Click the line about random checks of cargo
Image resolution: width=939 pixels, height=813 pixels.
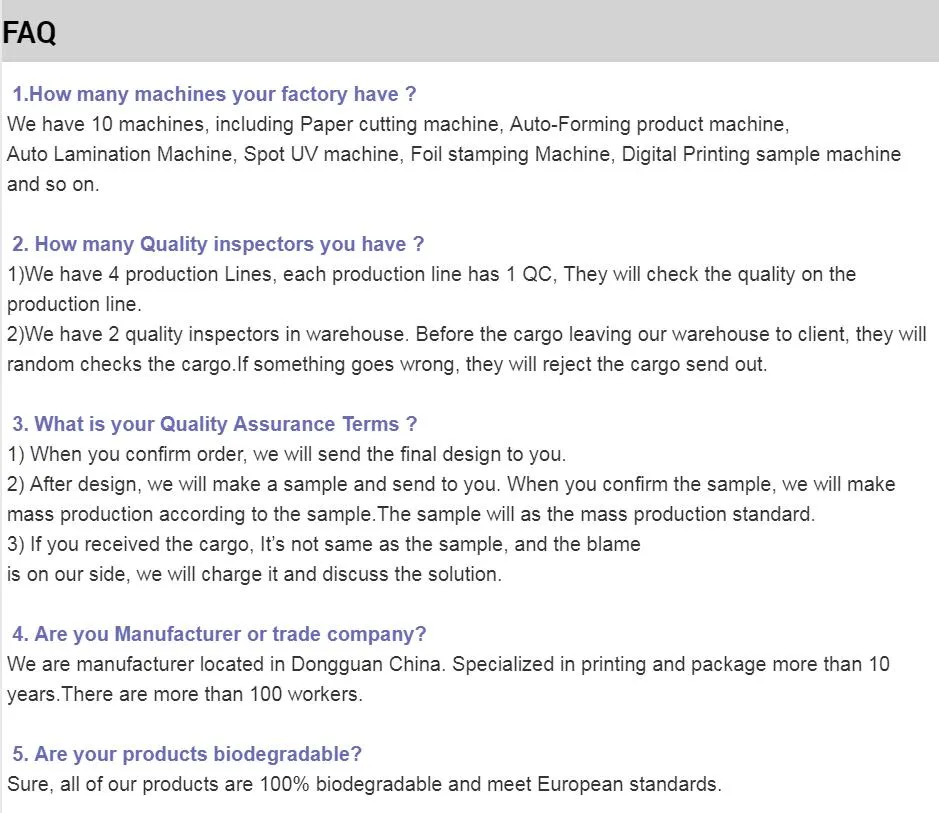click(x=387, y=364)
